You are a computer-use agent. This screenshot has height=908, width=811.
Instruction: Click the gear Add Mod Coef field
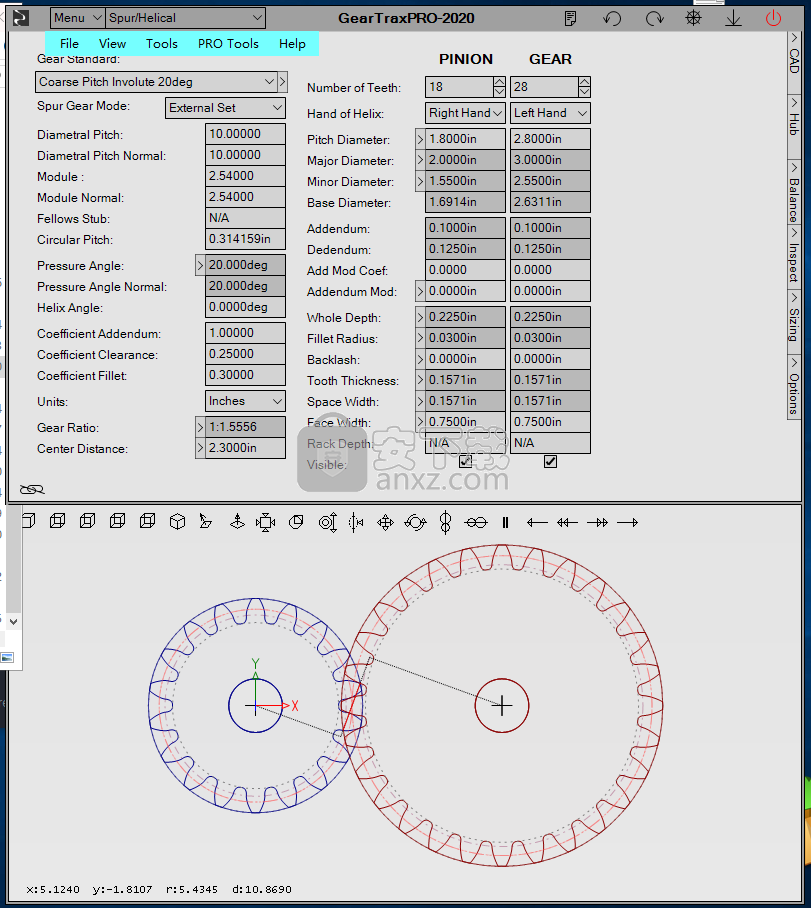(x=550, y=270)
